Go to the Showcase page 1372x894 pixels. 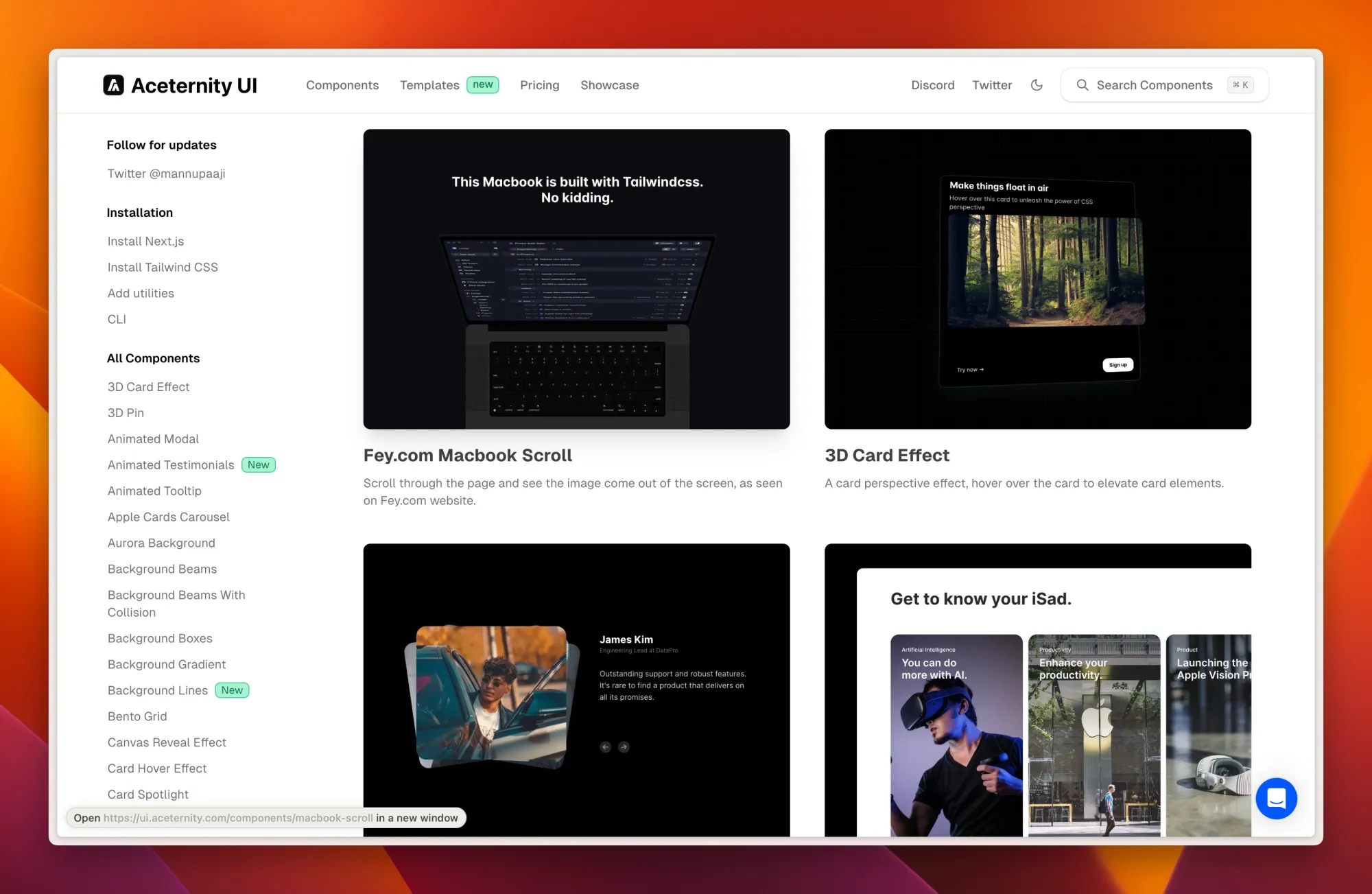click(609, 85)
